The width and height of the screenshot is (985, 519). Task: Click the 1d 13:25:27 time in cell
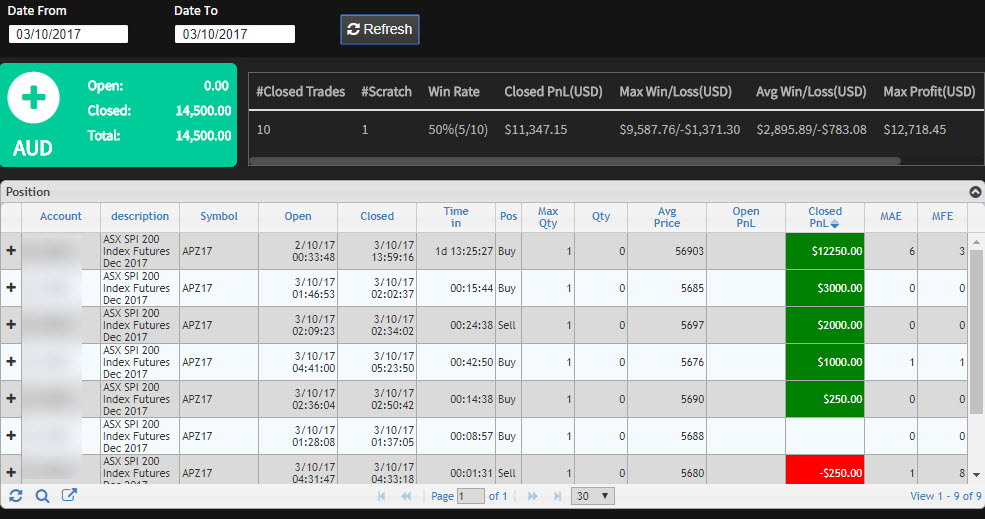click(x=456, y=251)
